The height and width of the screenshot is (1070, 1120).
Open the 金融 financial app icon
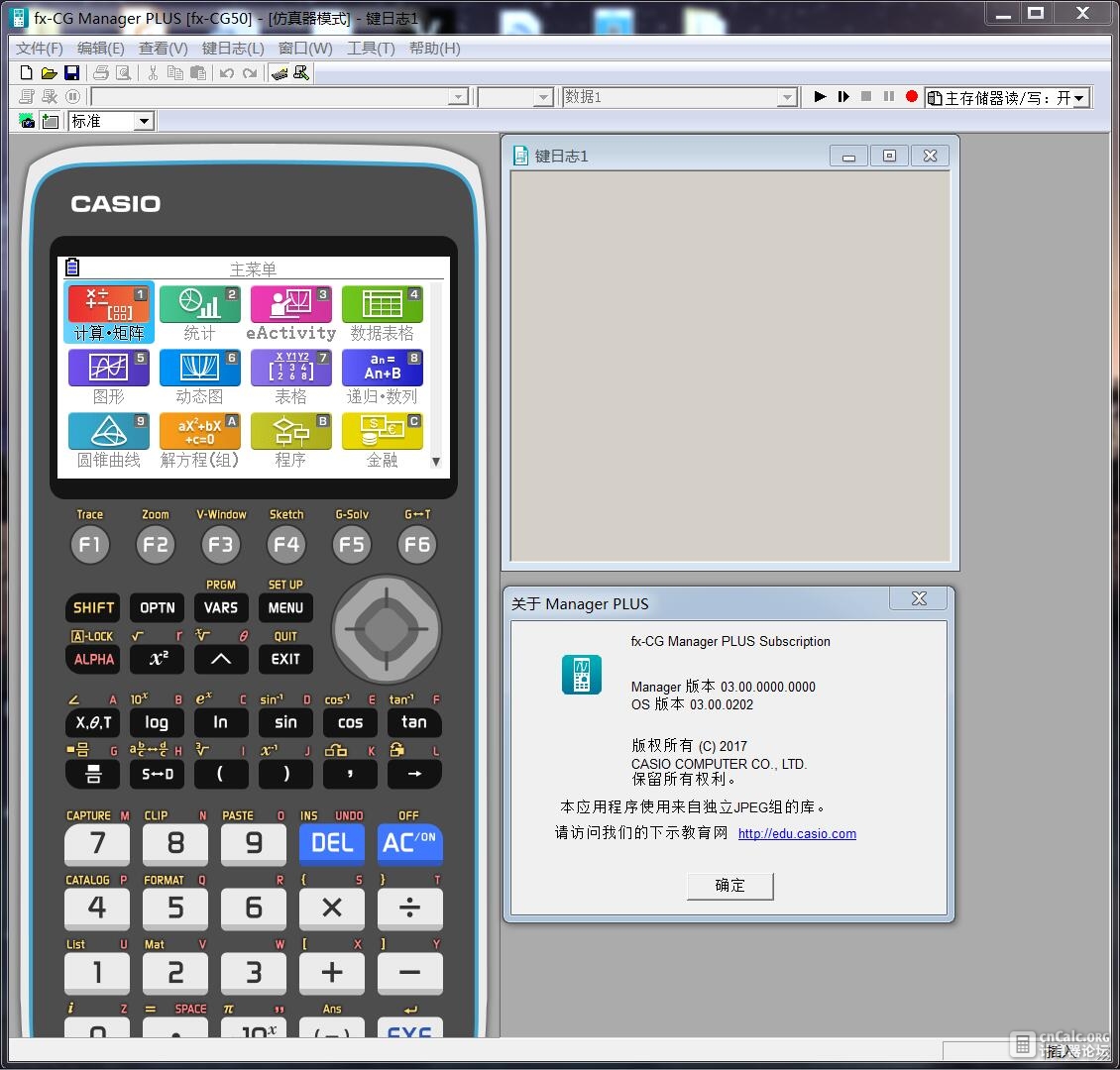(x=383, y=440)
